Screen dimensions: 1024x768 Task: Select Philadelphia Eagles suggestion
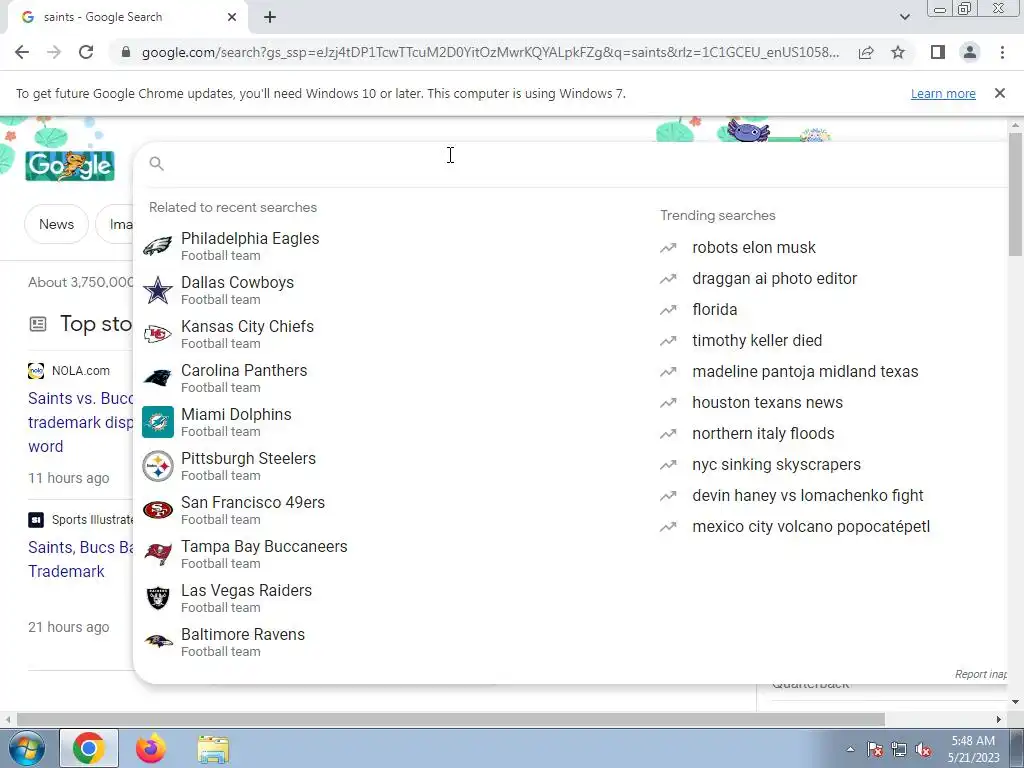(392, 246)
